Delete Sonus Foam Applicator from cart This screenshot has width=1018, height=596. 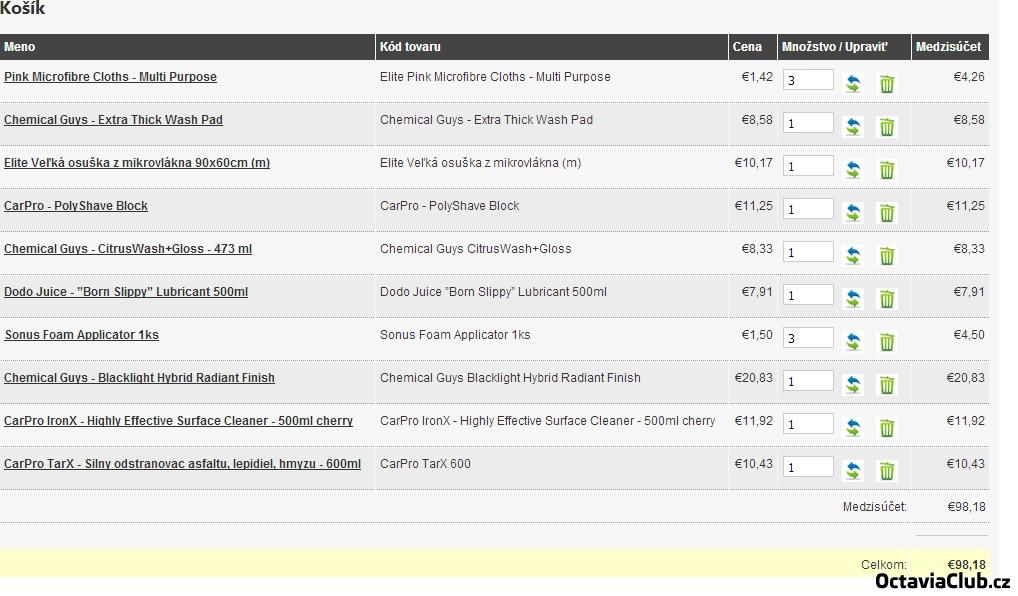(x=886, y=342)
